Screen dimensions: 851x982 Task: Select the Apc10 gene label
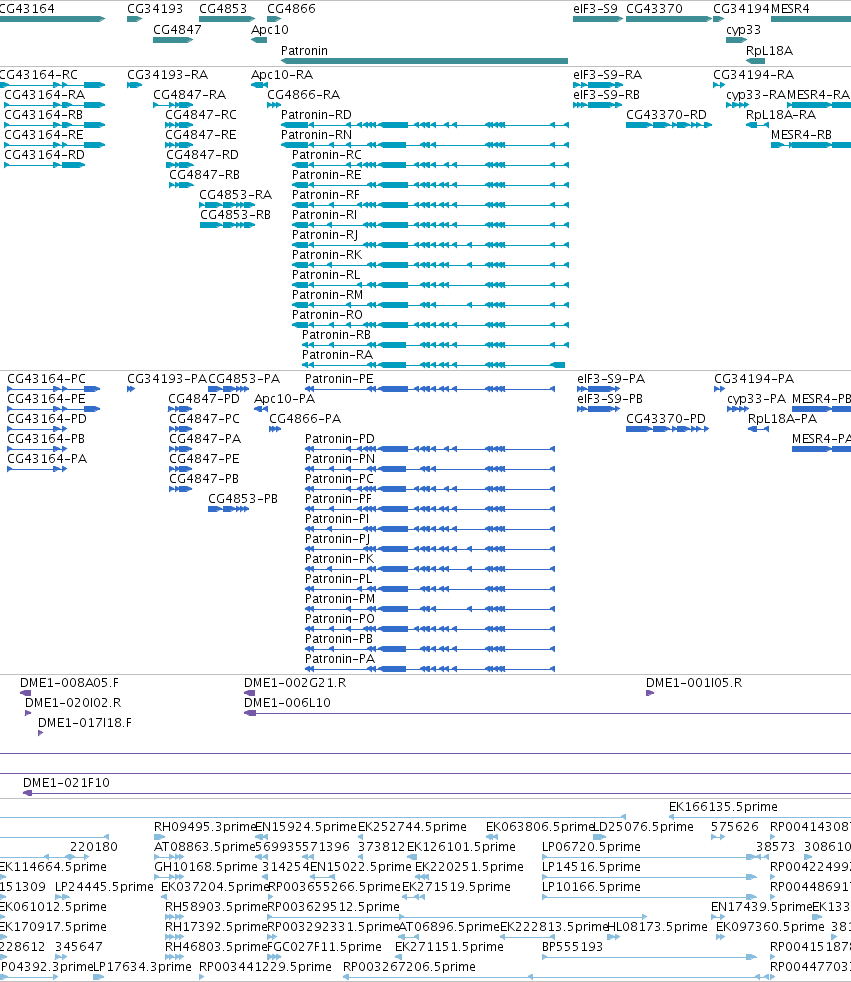(x=270, y=29)
